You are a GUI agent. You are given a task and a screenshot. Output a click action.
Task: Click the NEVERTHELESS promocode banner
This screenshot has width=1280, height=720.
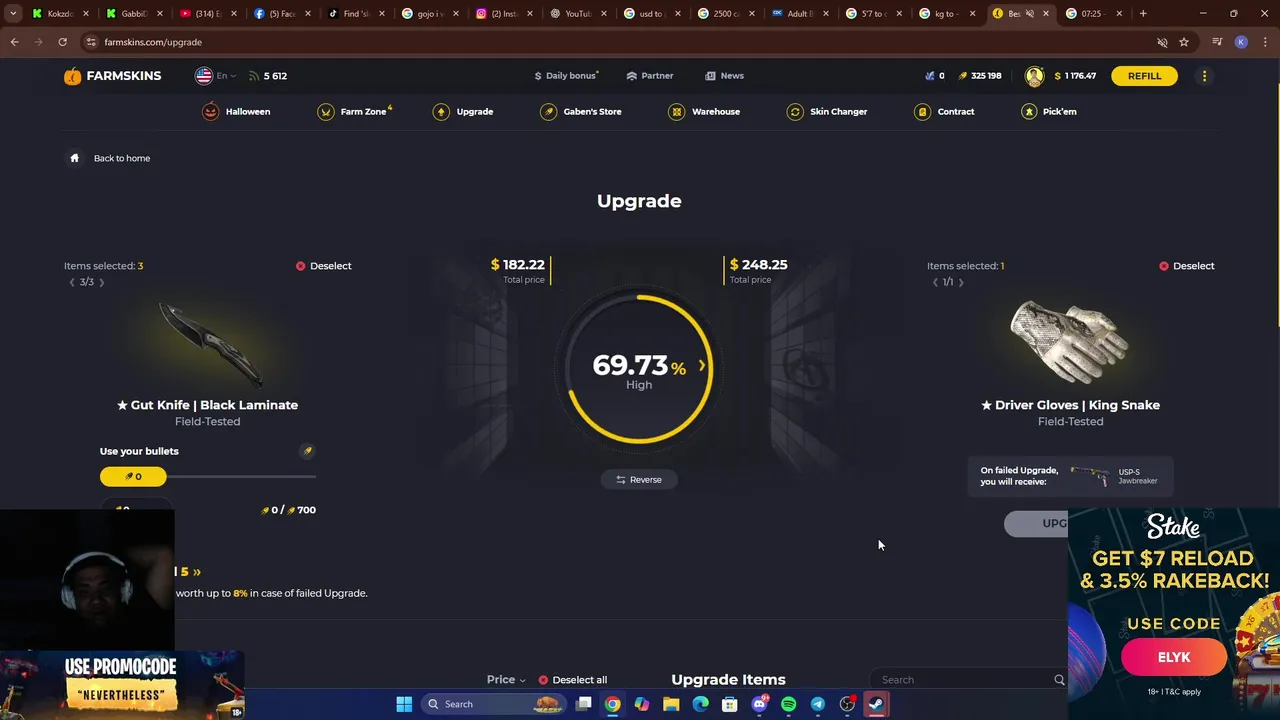point(121,684)
